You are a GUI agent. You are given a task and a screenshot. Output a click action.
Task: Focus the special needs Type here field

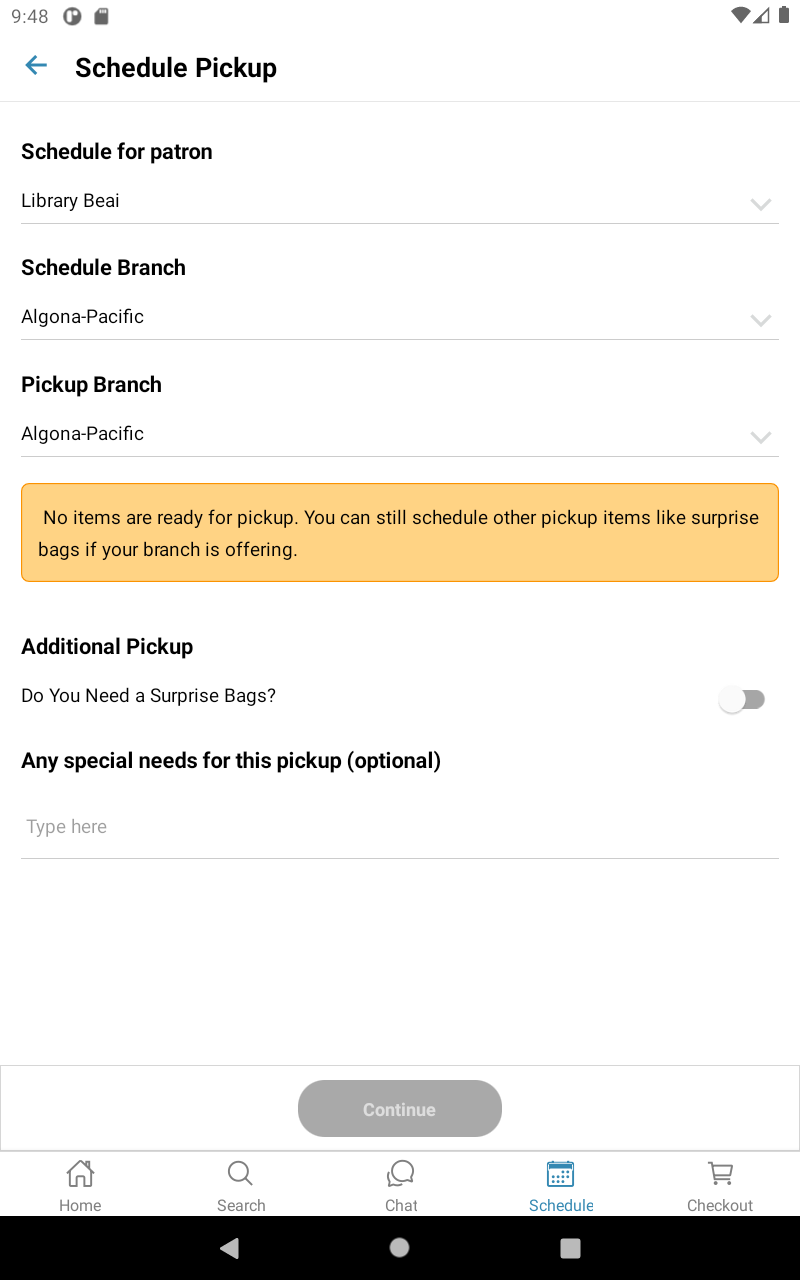point(400,827)
